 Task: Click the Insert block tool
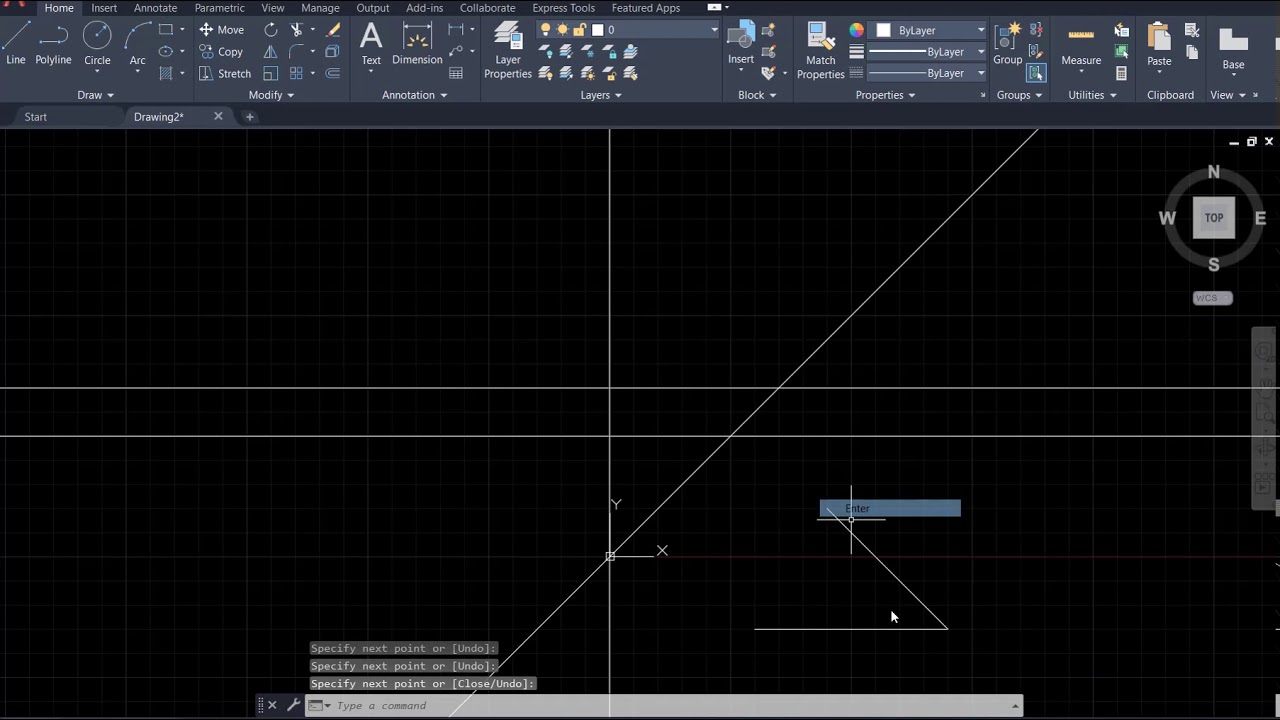pos(741,44)
